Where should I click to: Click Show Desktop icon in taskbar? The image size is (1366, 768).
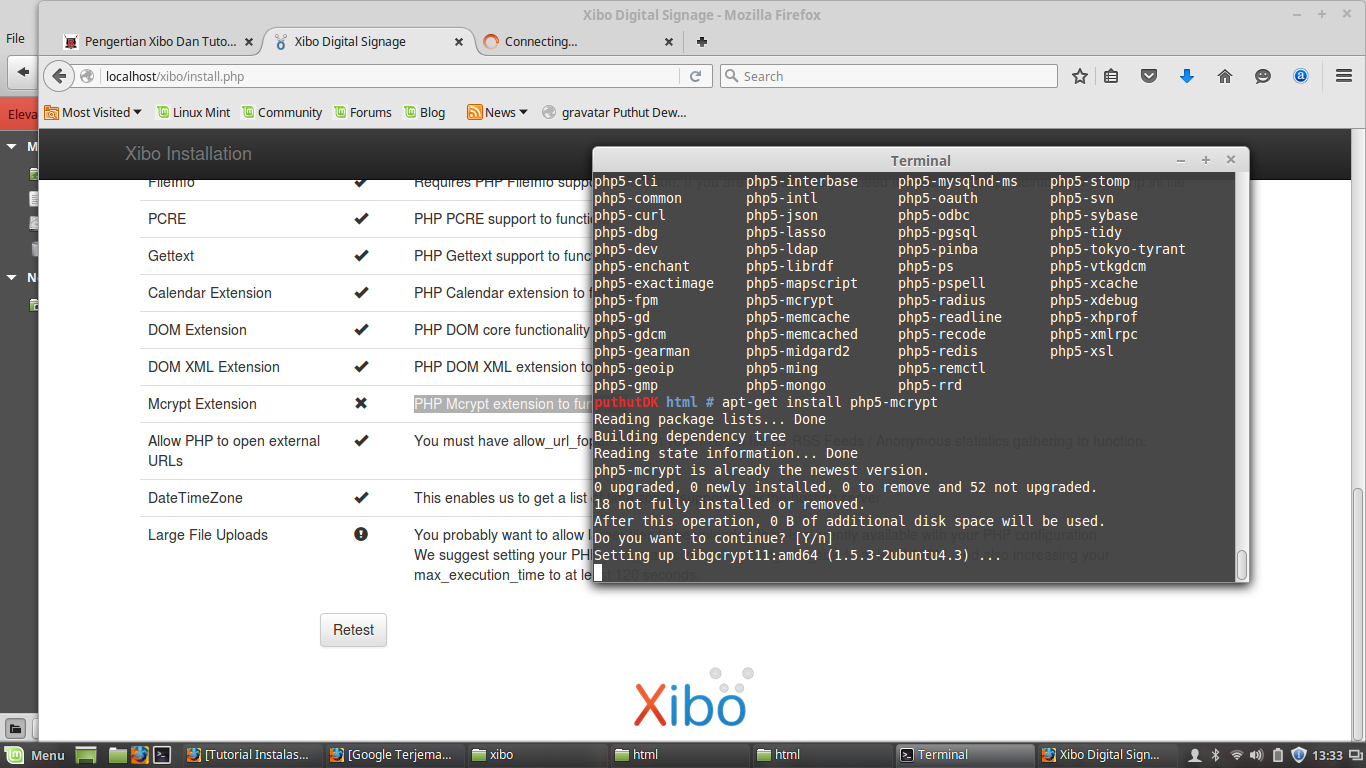click(86, 755)
